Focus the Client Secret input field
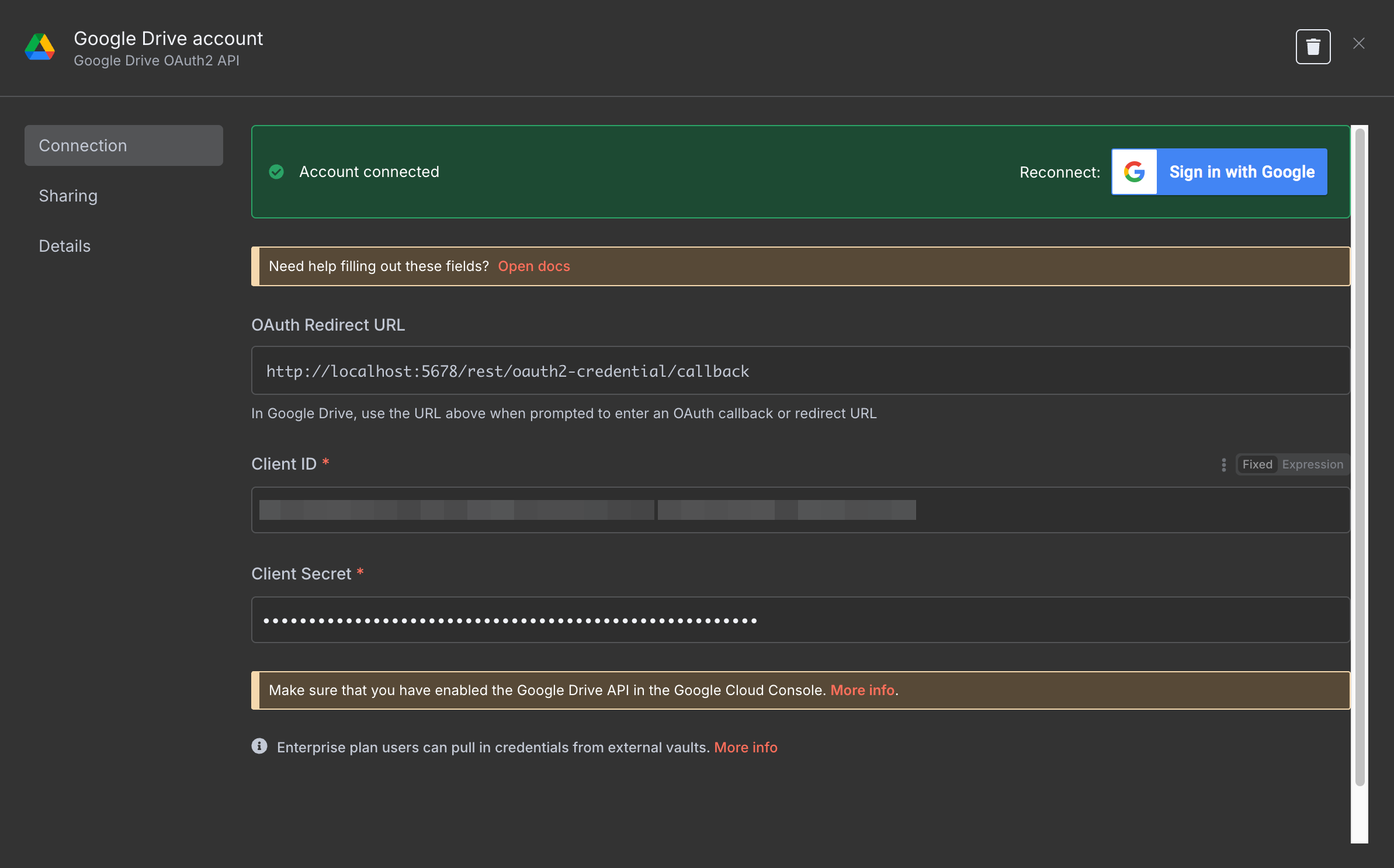The width and height of the screenshot is (1394, 868). pyautogui.click(x=800, y=620)
